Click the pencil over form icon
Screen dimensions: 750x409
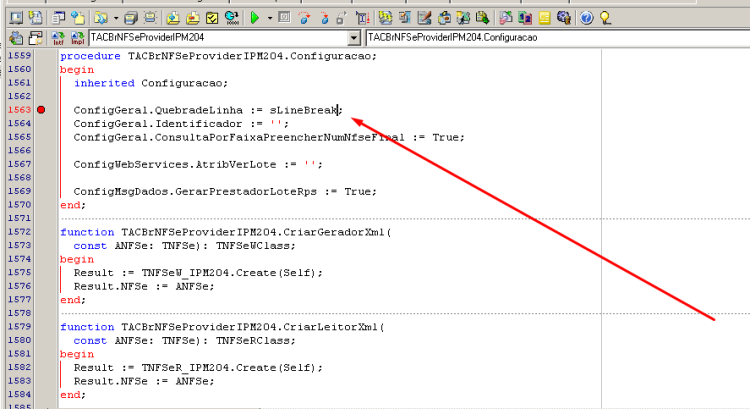tap(405, 18)
